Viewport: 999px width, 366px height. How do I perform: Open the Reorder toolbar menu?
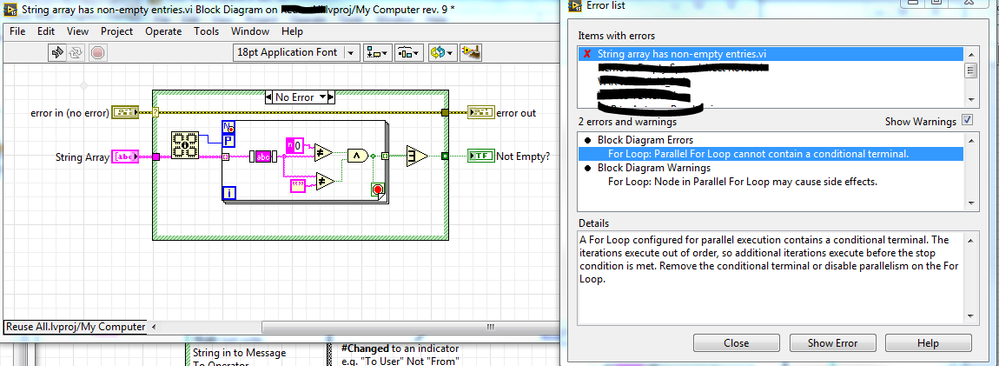442,52
